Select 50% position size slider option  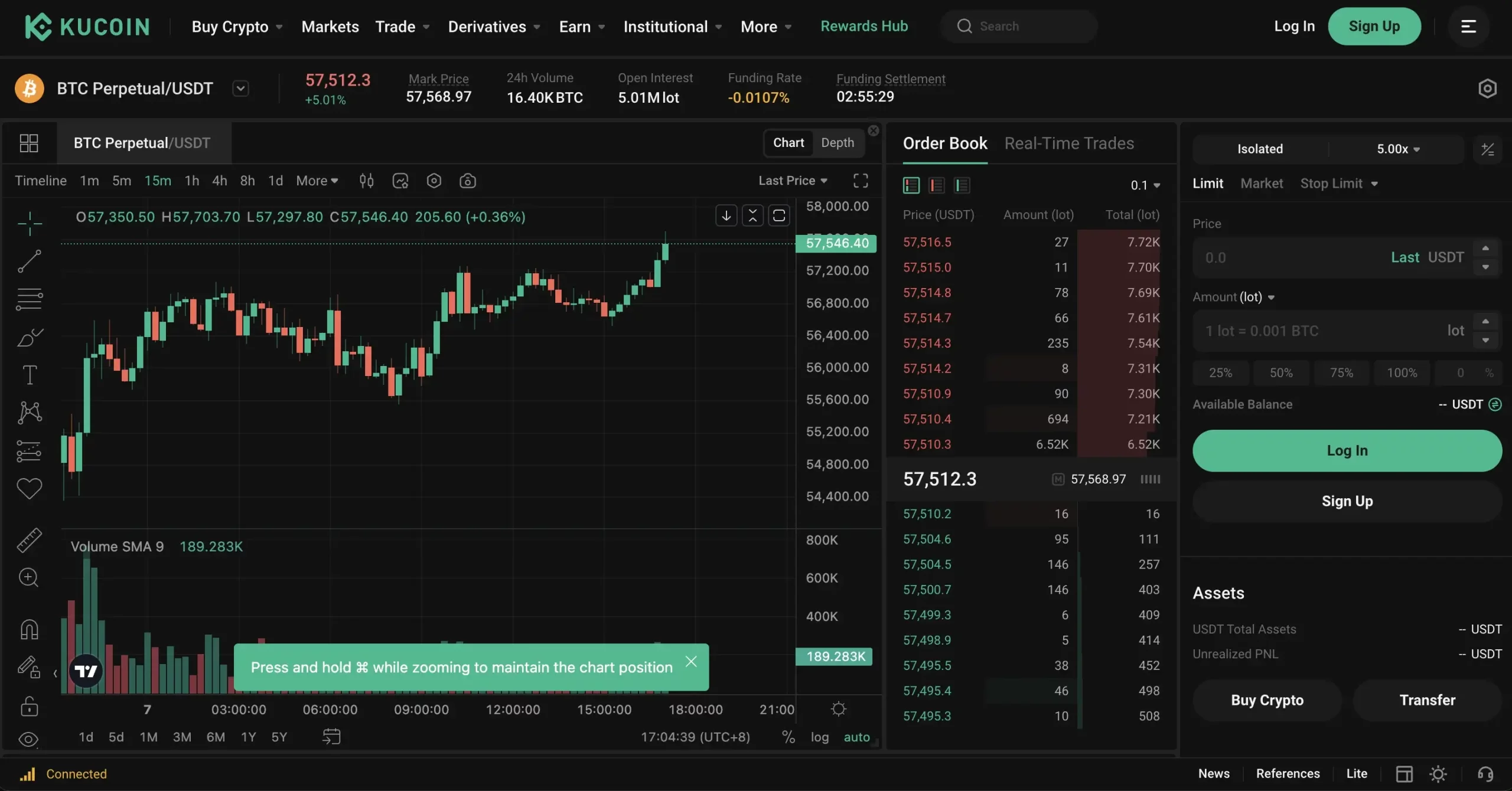tap(1282, 372)
